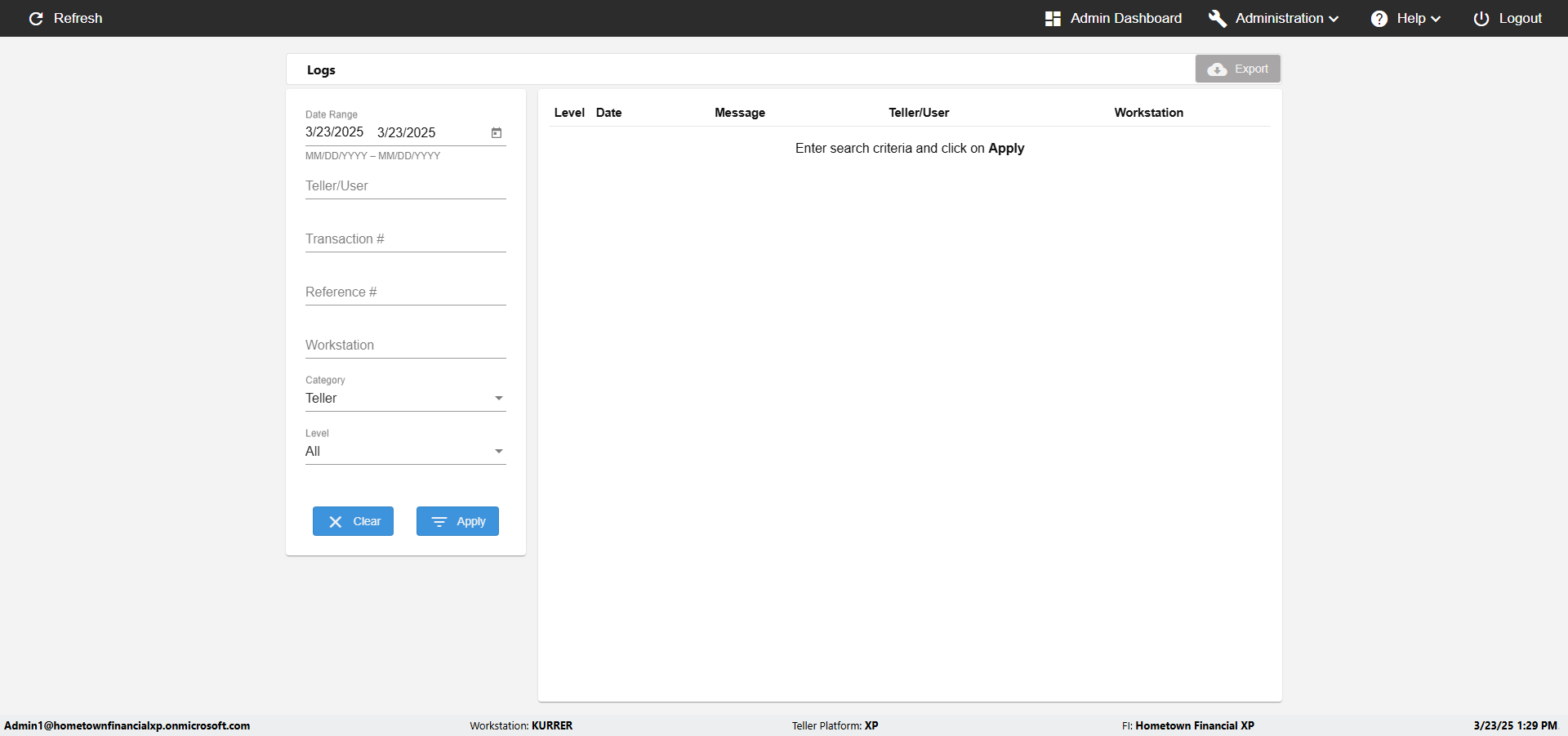Image resolution: width=1568 pixels, height=736 pixels.
Task: Click the Level column header
Action: 569,113
